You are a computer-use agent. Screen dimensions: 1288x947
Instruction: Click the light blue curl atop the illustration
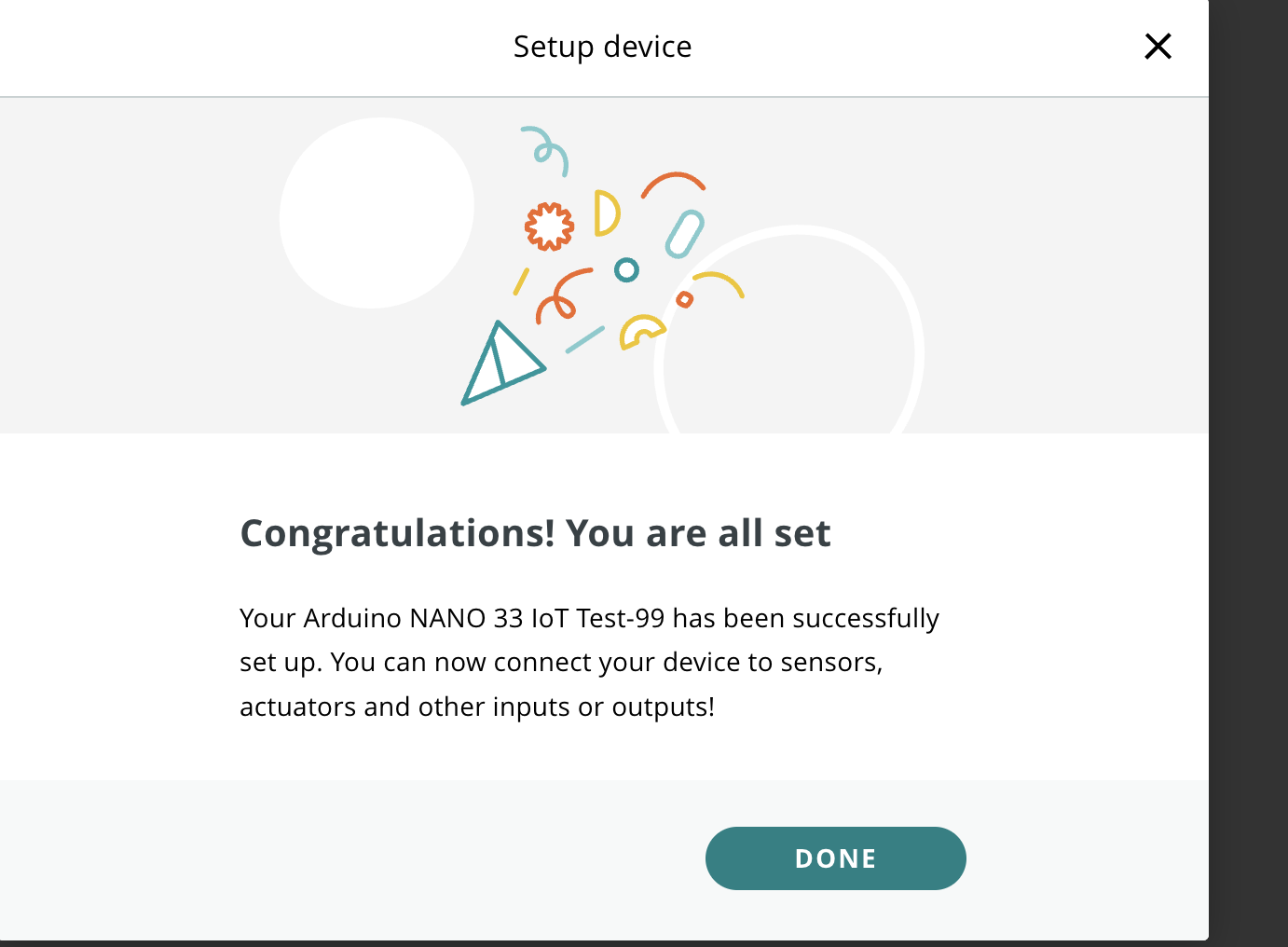545,150
